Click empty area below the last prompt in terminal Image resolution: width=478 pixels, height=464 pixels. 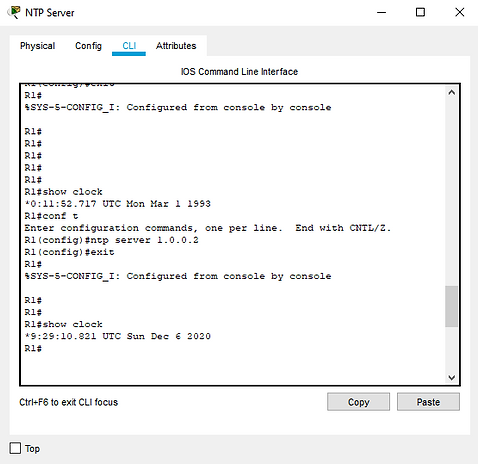(x=233, y=368)
